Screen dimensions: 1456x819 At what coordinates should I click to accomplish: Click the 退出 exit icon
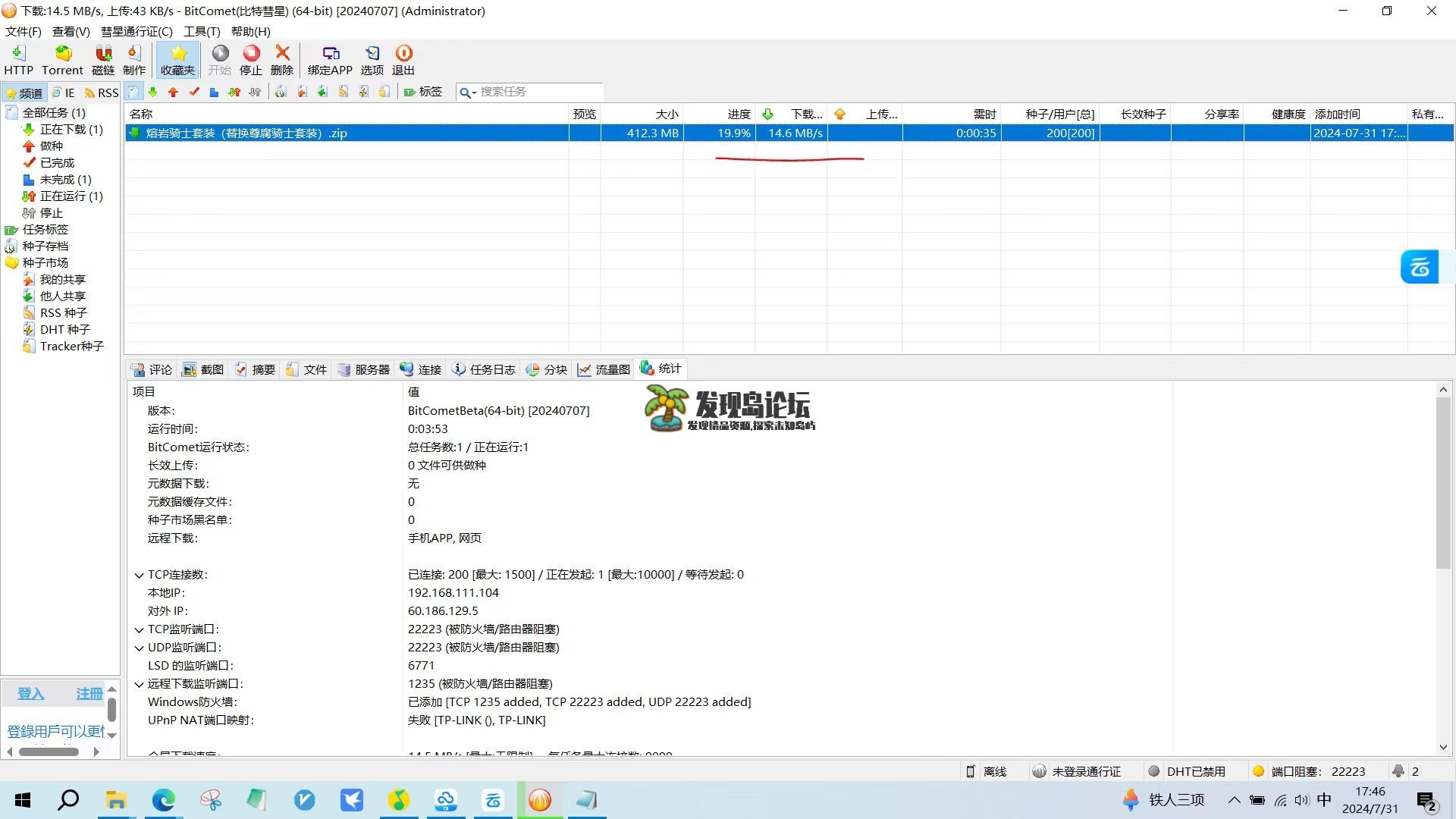(403, 60)
